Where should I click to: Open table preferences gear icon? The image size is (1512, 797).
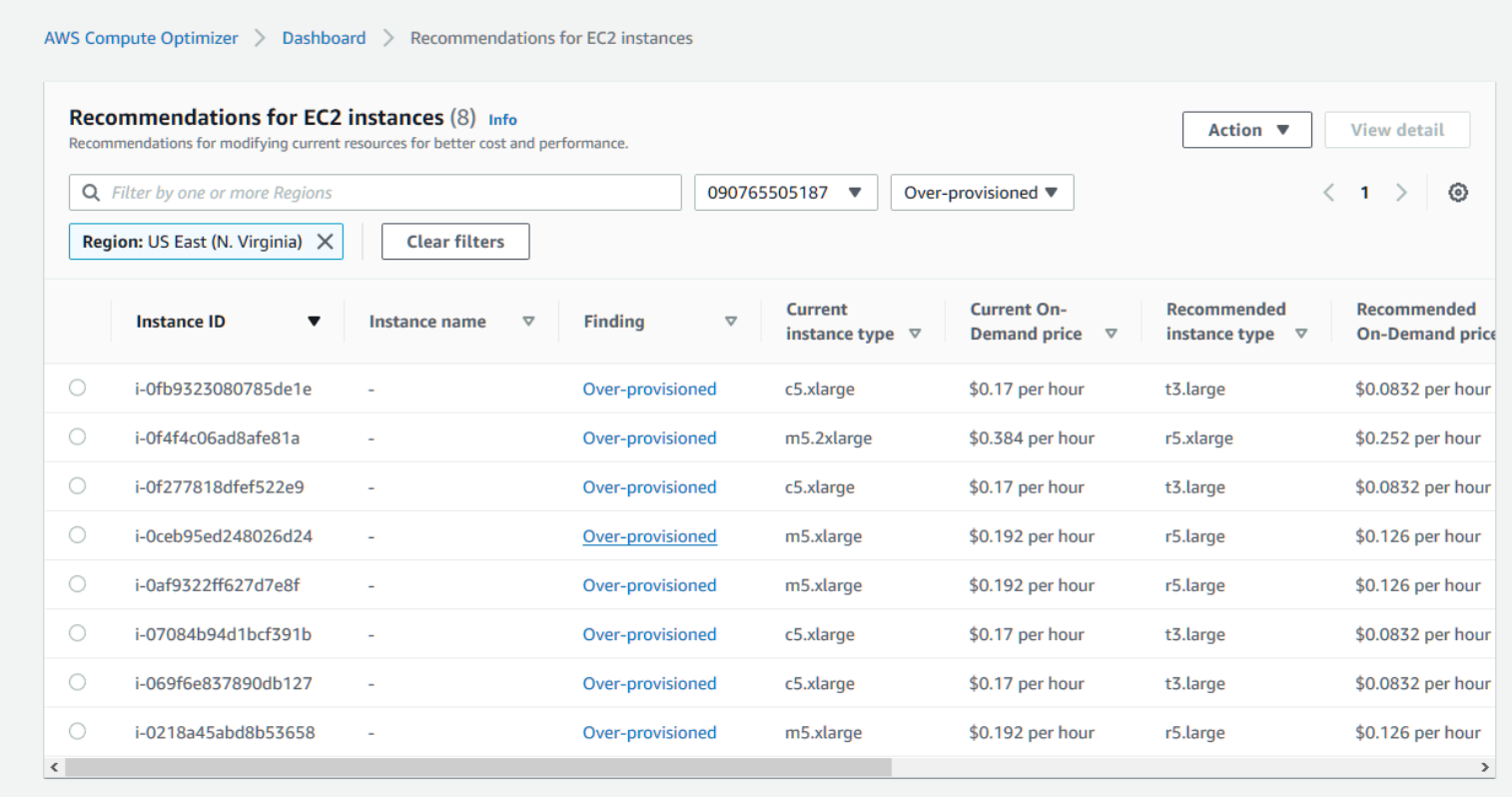[1457, 193]
